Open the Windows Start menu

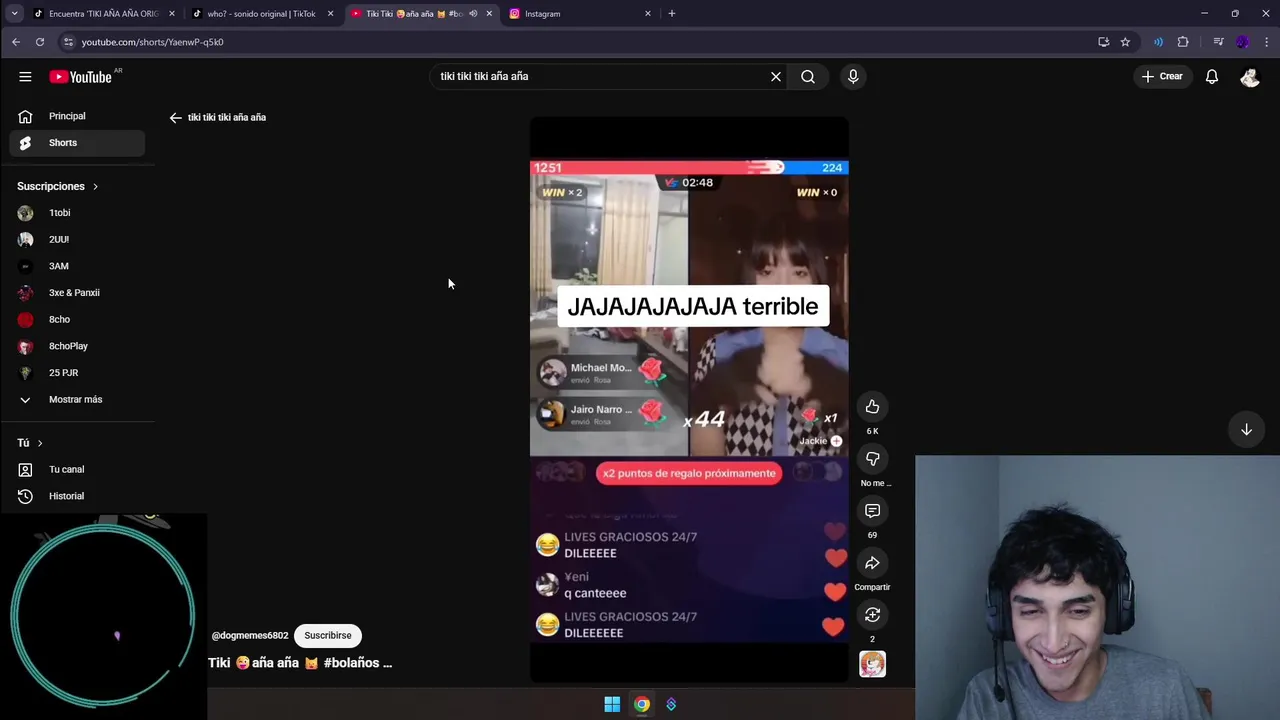coord(612,704)
